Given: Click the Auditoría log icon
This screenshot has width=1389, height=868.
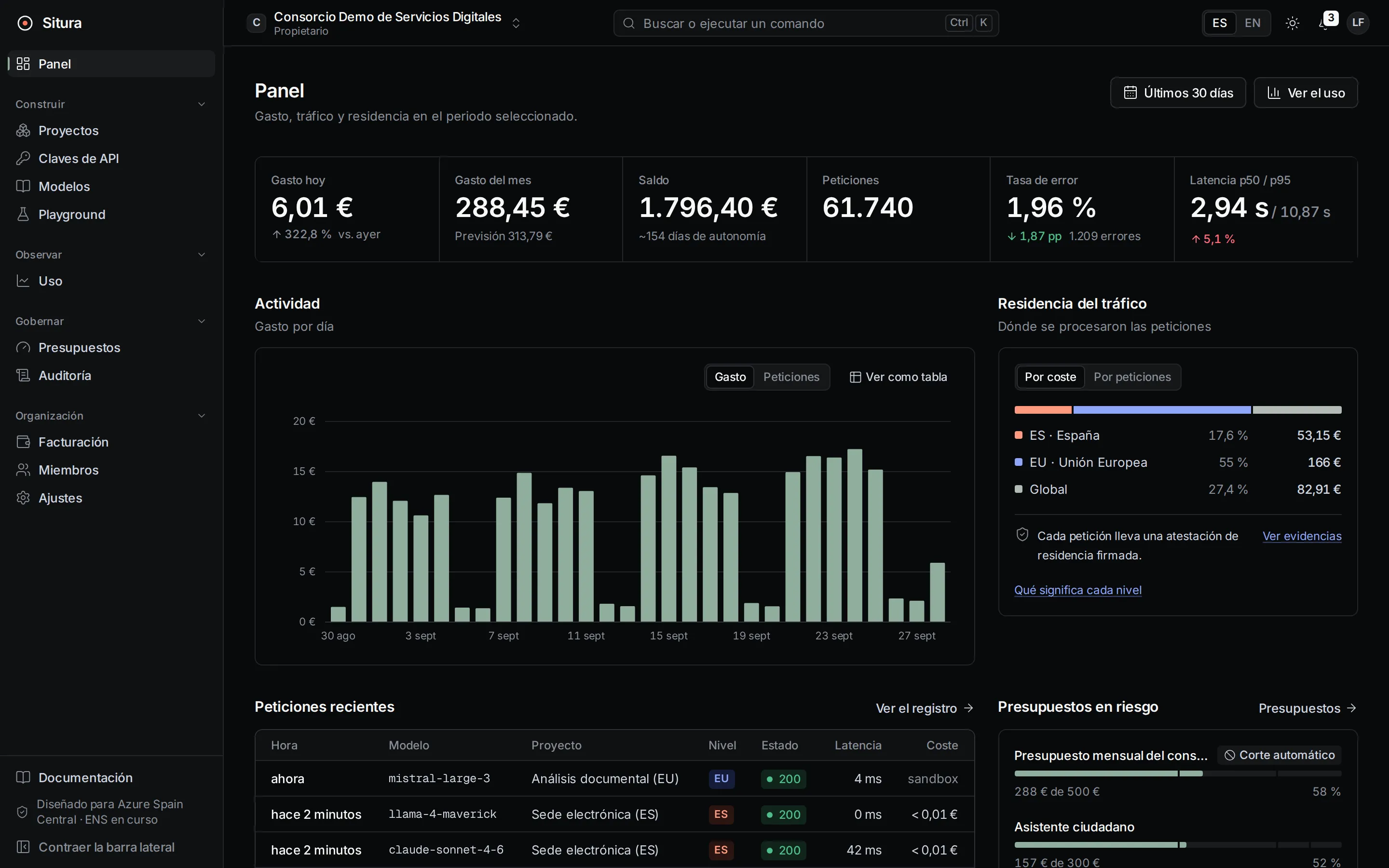Looking at the screenshot, I should click(x=23, y=376).
